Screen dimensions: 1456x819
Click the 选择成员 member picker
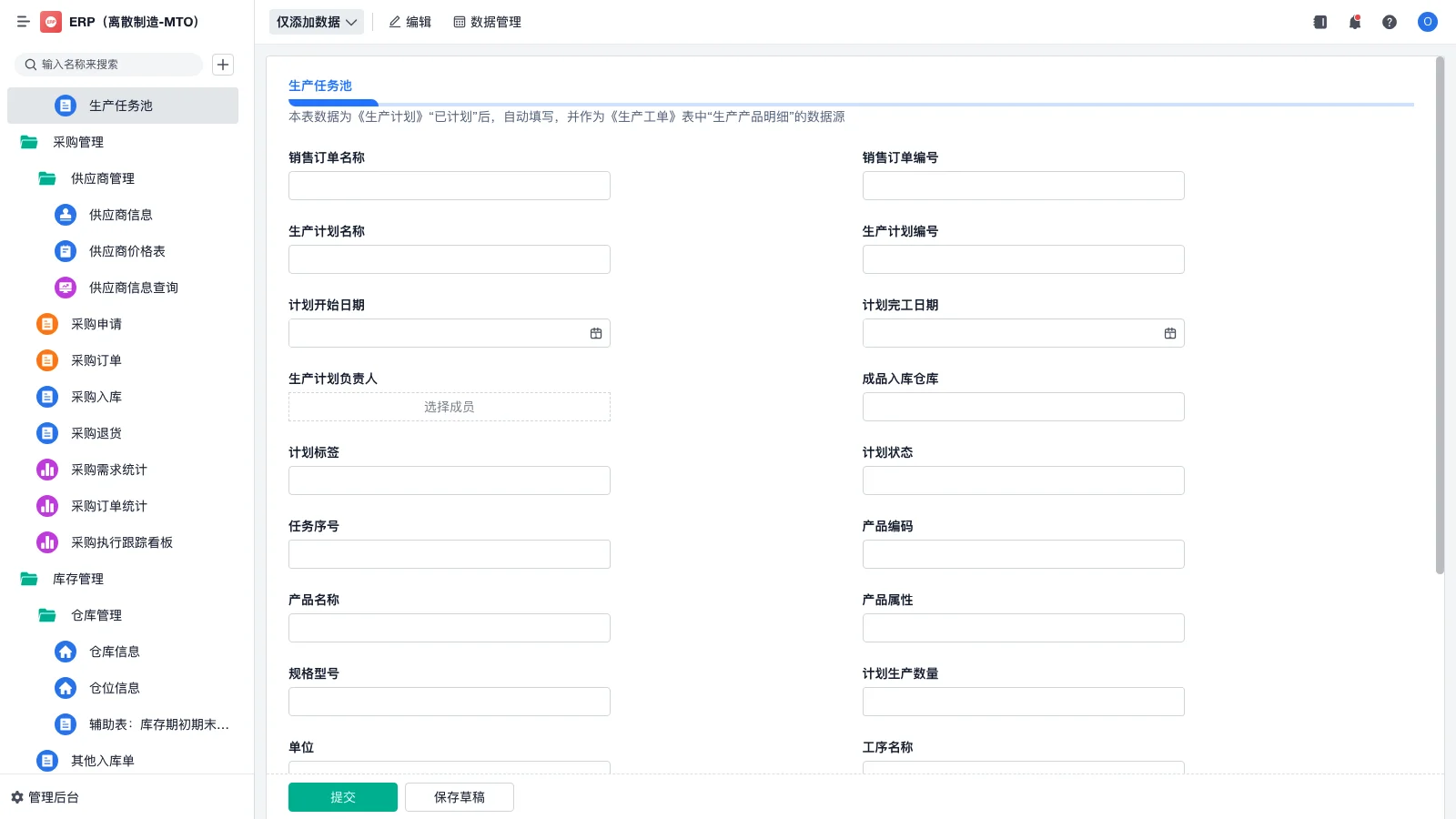point(449,407)
